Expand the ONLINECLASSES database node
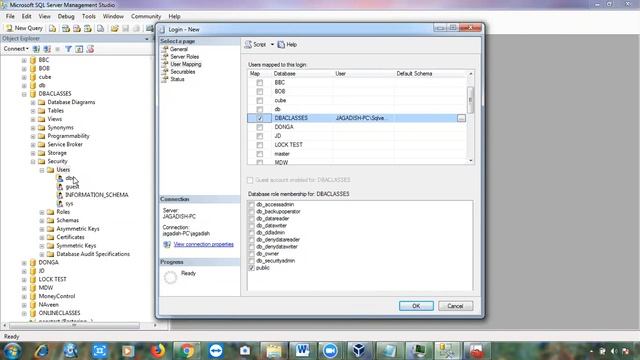Image resolution: width=640 pixels, height=360 pixels. tap(24, 313)
